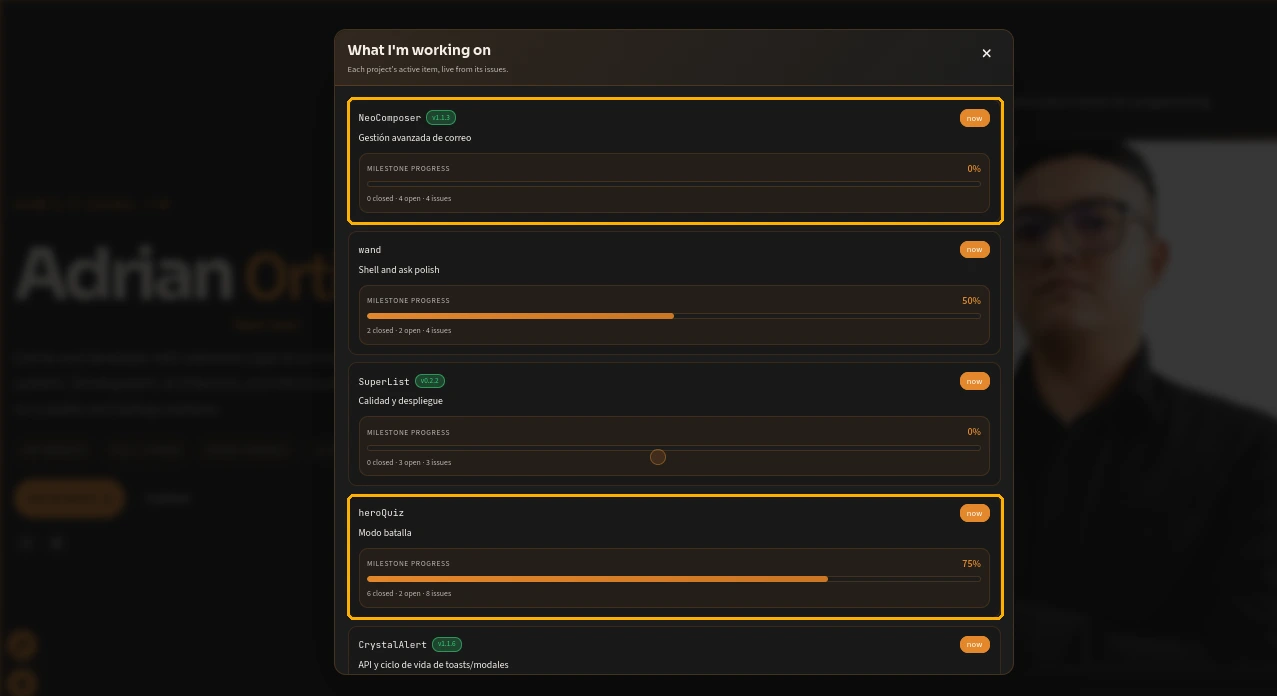Open the heroQuiz project card
The image size is (1277, 696).
674,557
